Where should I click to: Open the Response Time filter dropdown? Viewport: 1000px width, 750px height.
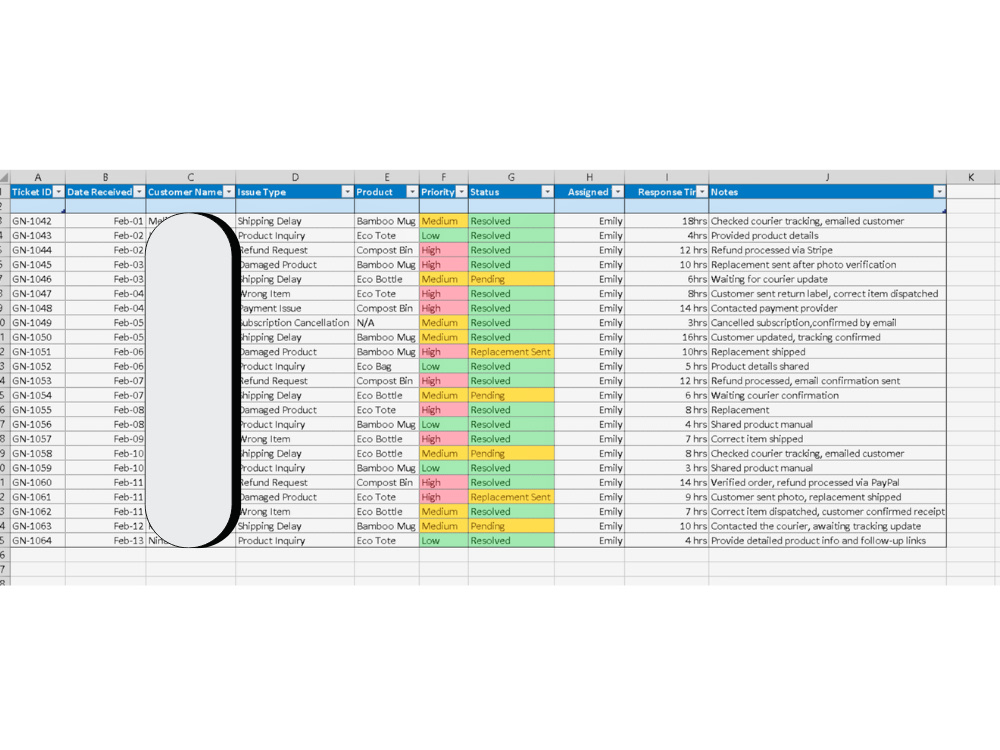tap(702, 192)
